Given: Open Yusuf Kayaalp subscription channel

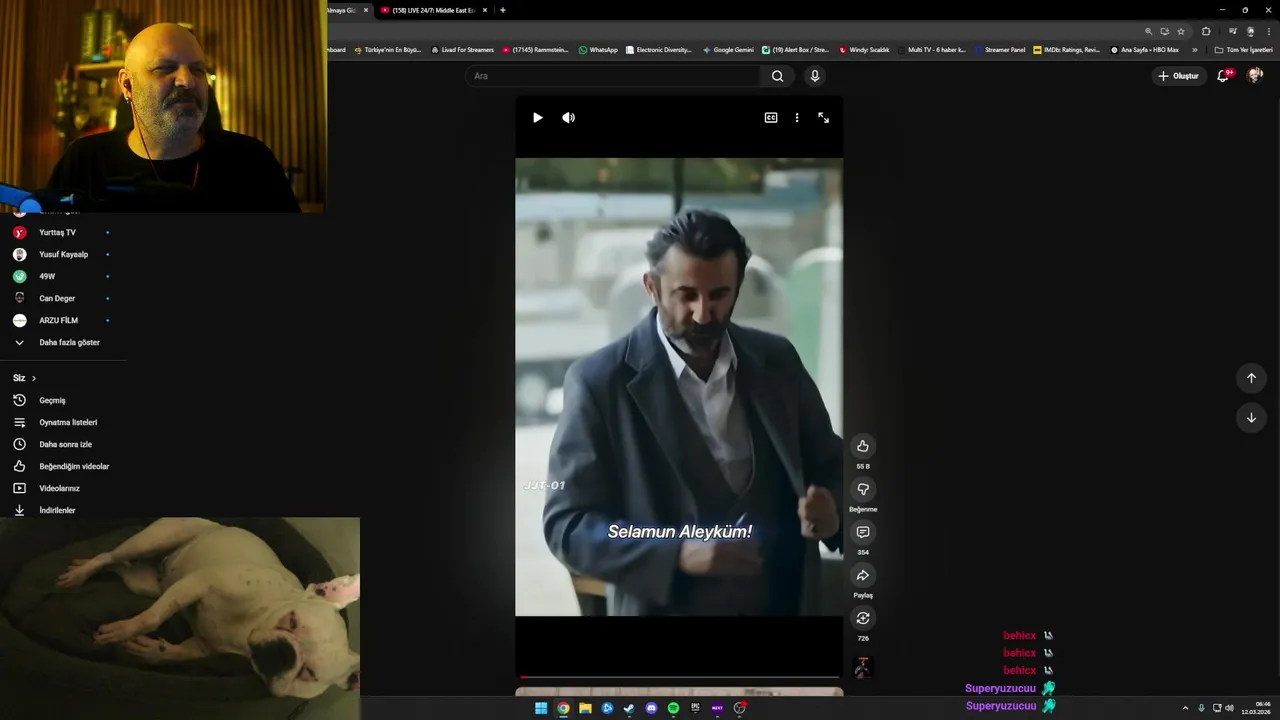Looking at the screenshot, I should tap(62, 254).
